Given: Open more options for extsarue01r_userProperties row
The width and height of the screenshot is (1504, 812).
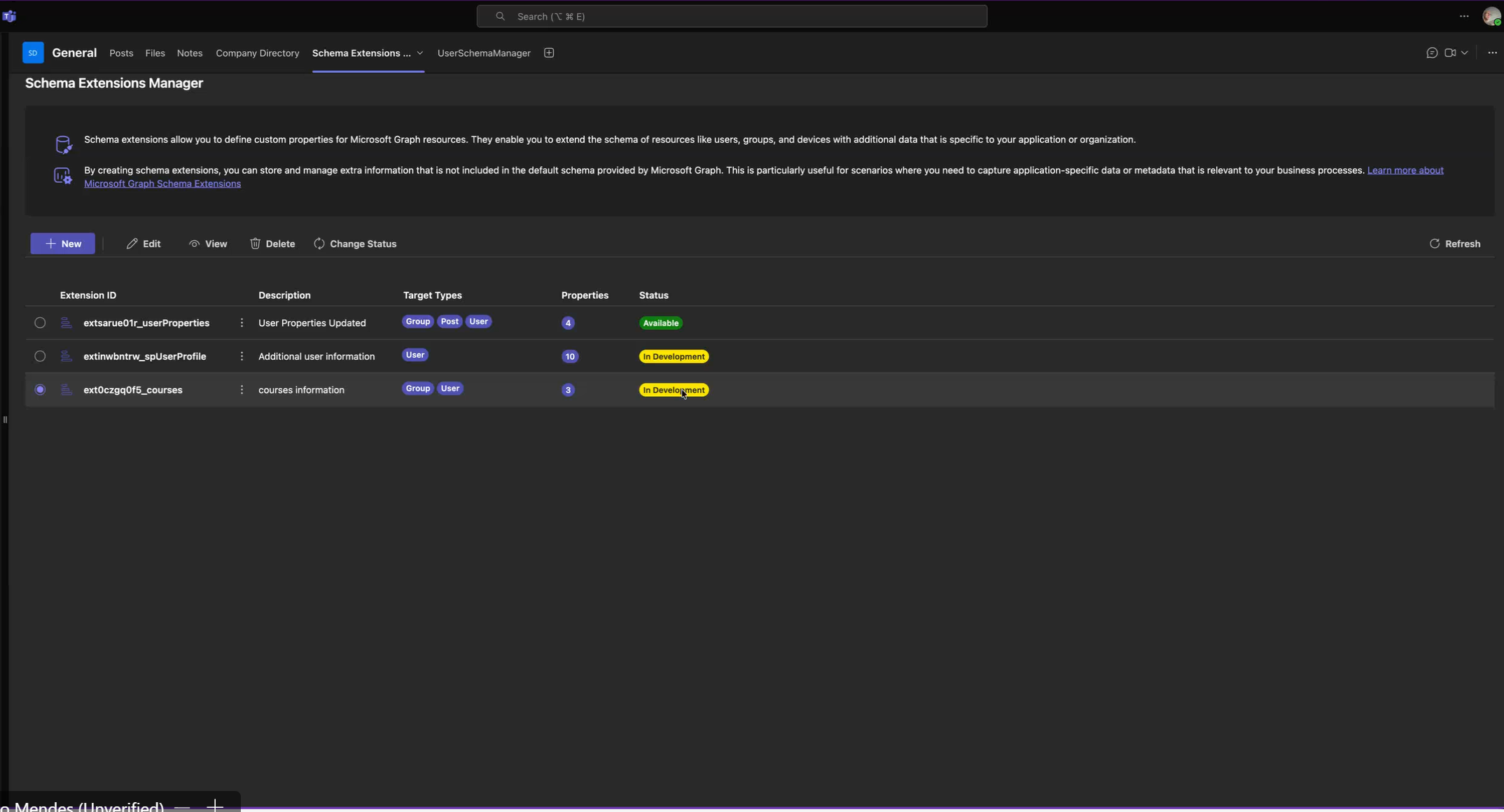Looking at the screenshot, I should click(x=242, y=323).
